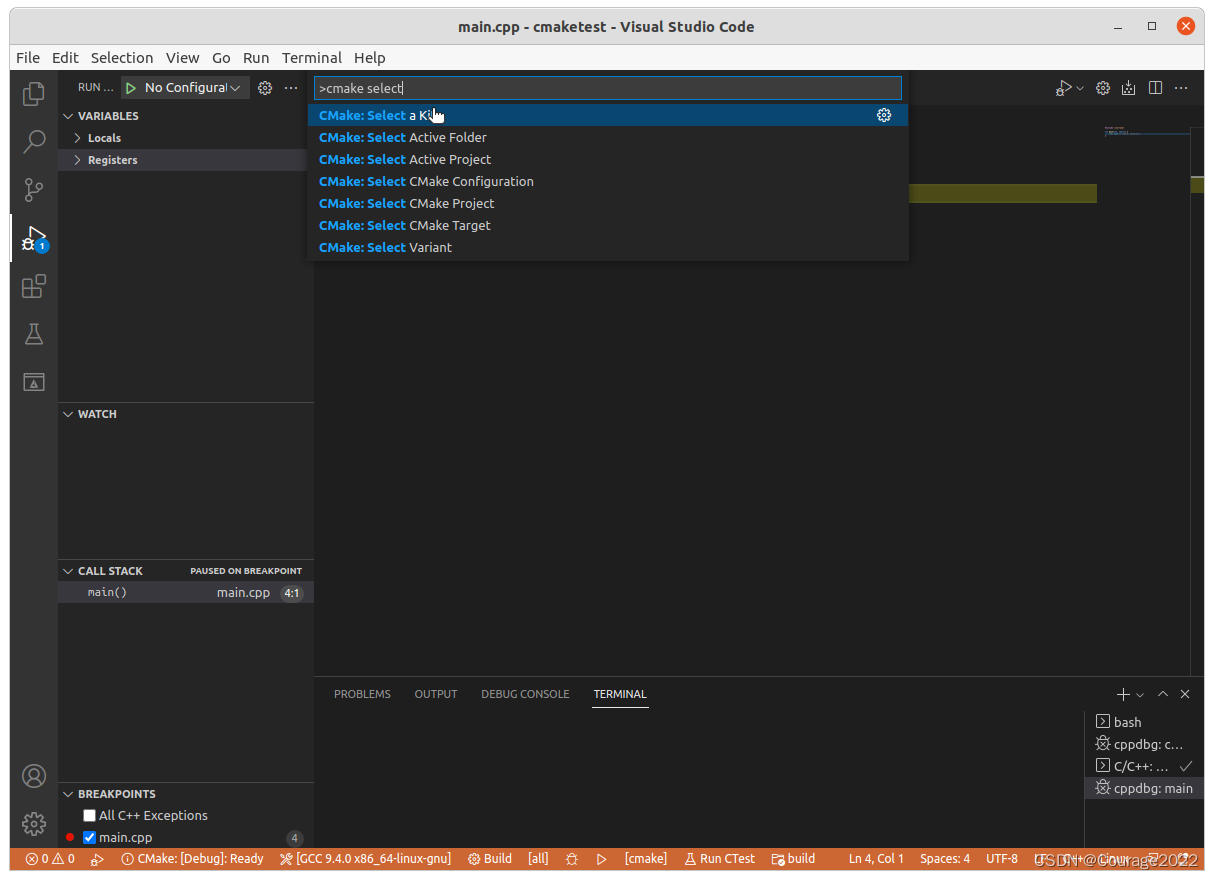This screenshot has height=880, width=1214.
Task: Add a new terminal with plus icon
Action: (x=1123, y=694)
